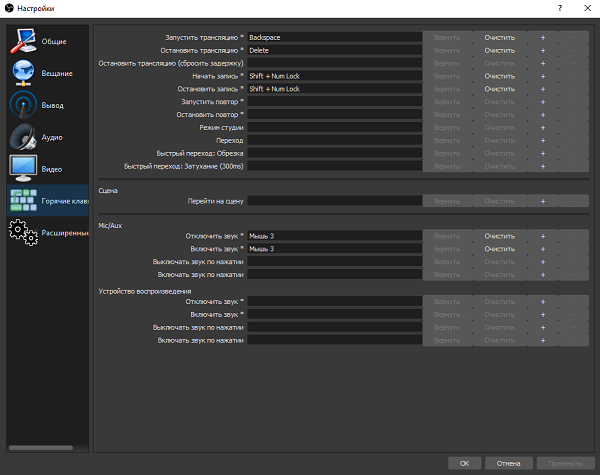This screenshot has width=600, height=475.
Task: Select the Аудио speaker icon
Action: point(23,136)
